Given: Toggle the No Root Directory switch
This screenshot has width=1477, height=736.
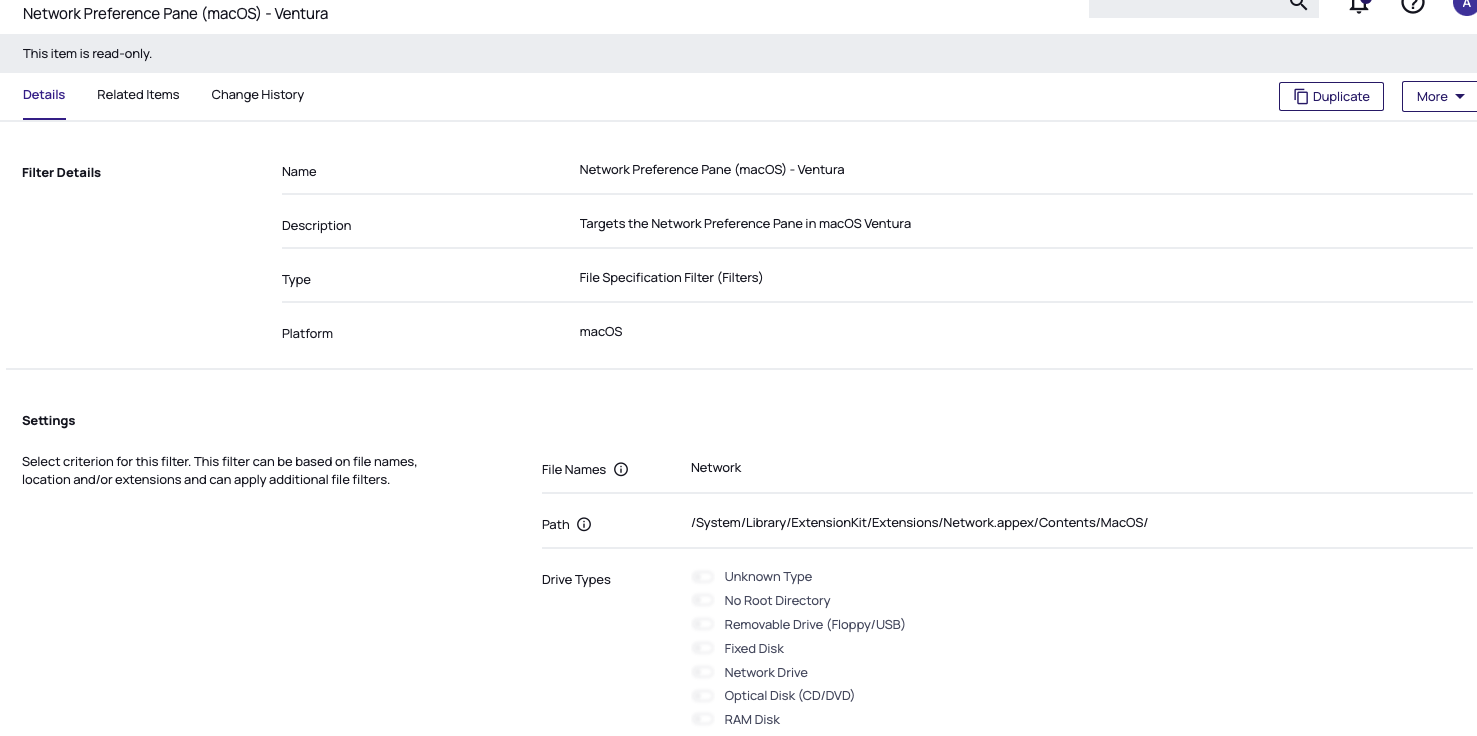Looking at the screenshot, I should 703,601.
